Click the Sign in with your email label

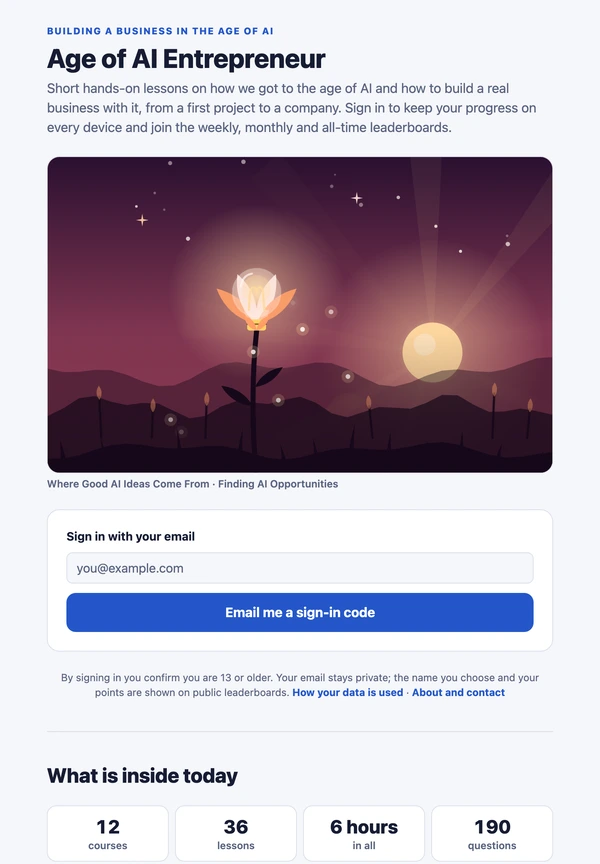(x=131, y=536)
